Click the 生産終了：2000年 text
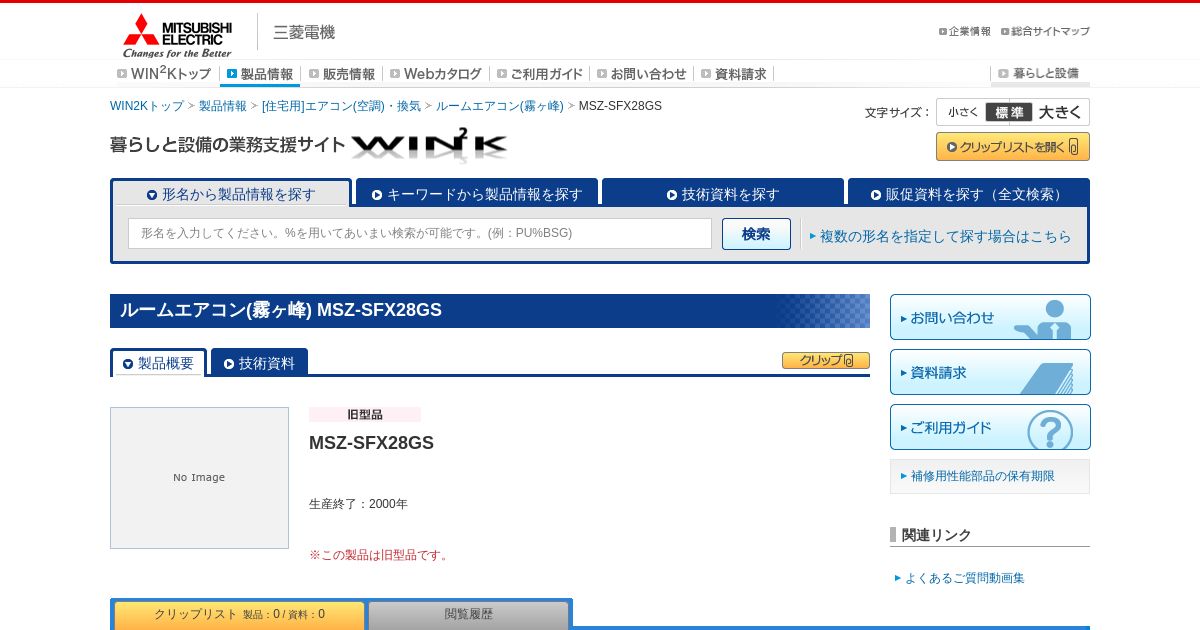Screen dimensions: 1200x630 tap(358, 504)
